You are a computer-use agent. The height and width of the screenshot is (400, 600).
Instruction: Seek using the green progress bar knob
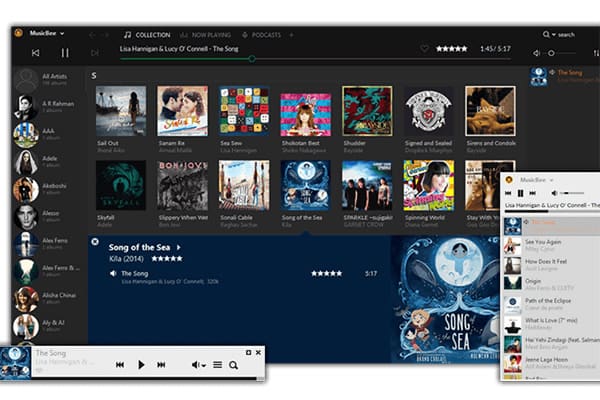252,59
